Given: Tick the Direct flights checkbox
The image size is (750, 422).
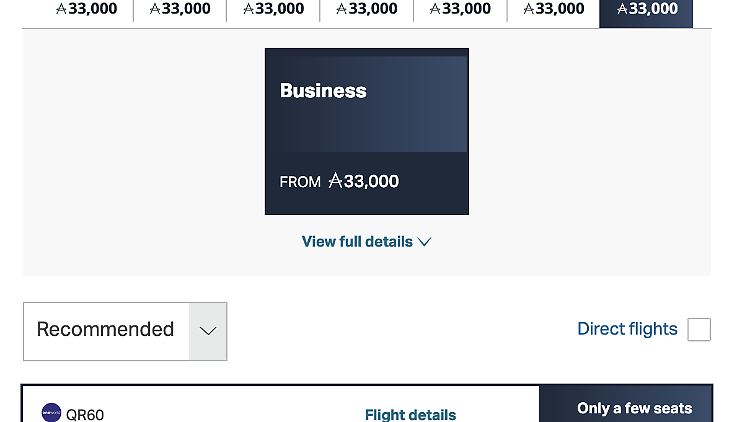Looking at the screenshot, I should 699,329.
